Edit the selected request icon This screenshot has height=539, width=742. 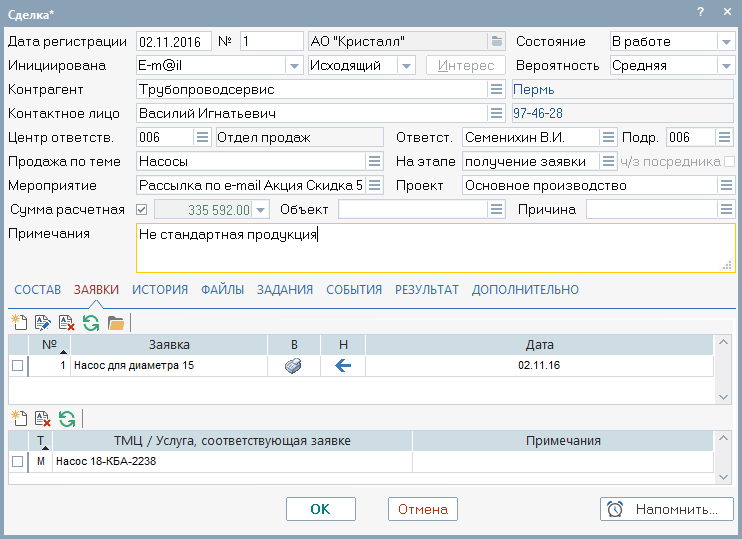43,323
